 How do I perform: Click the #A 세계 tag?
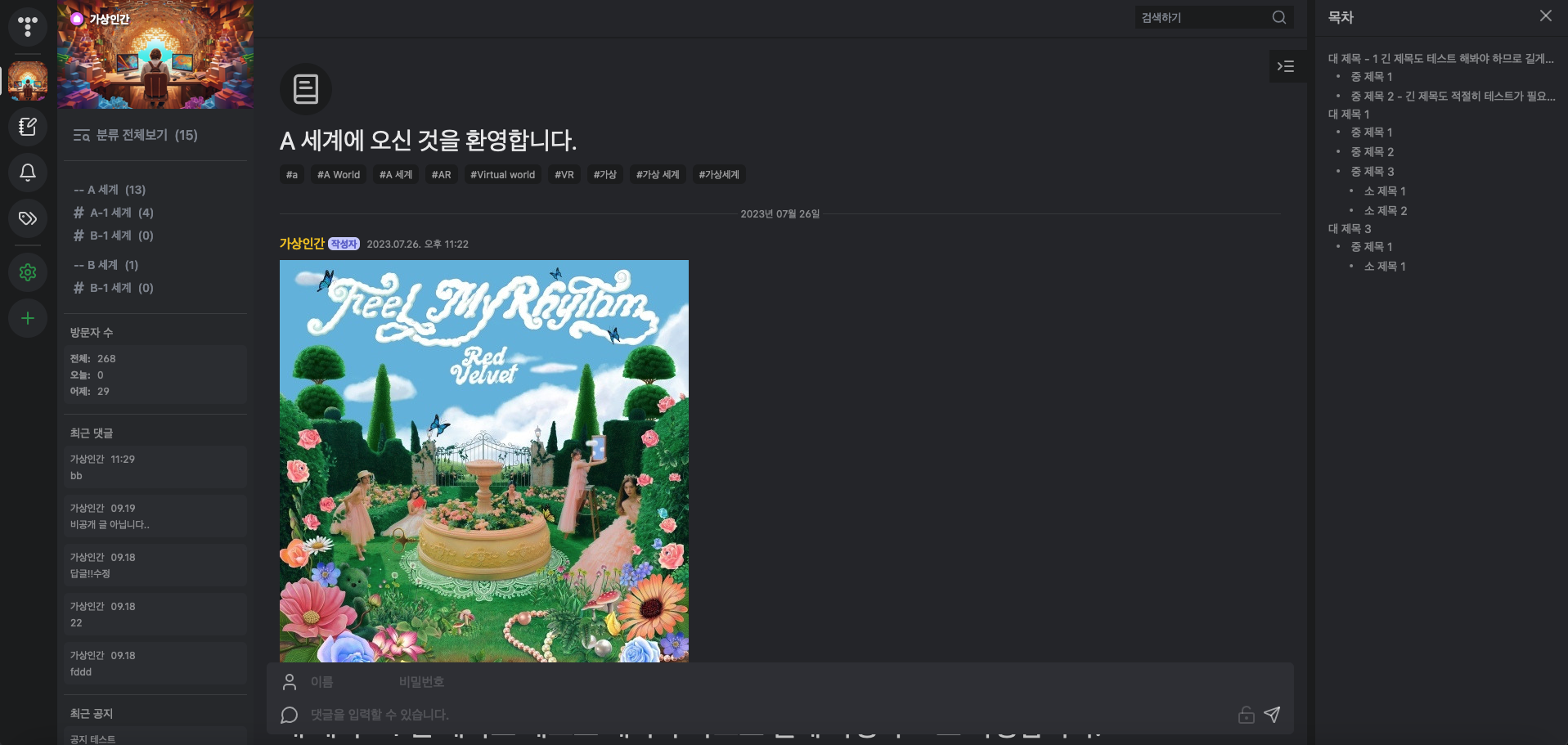click(396, 174)
